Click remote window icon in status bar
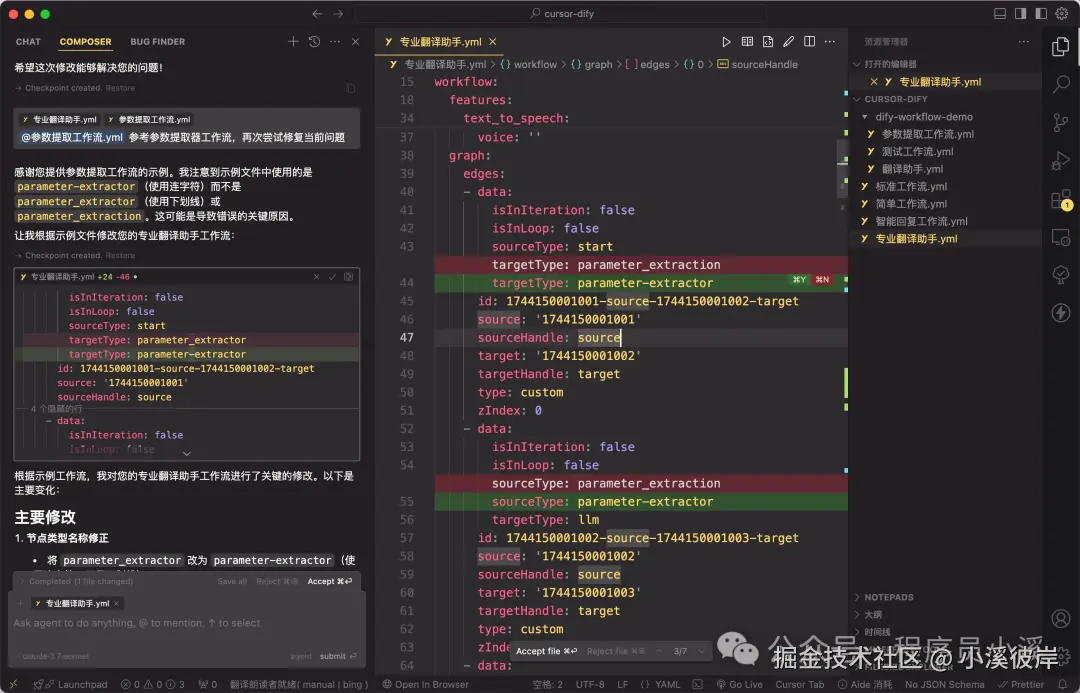Viewport: 1080px width, 693px height. coord(13,684)
